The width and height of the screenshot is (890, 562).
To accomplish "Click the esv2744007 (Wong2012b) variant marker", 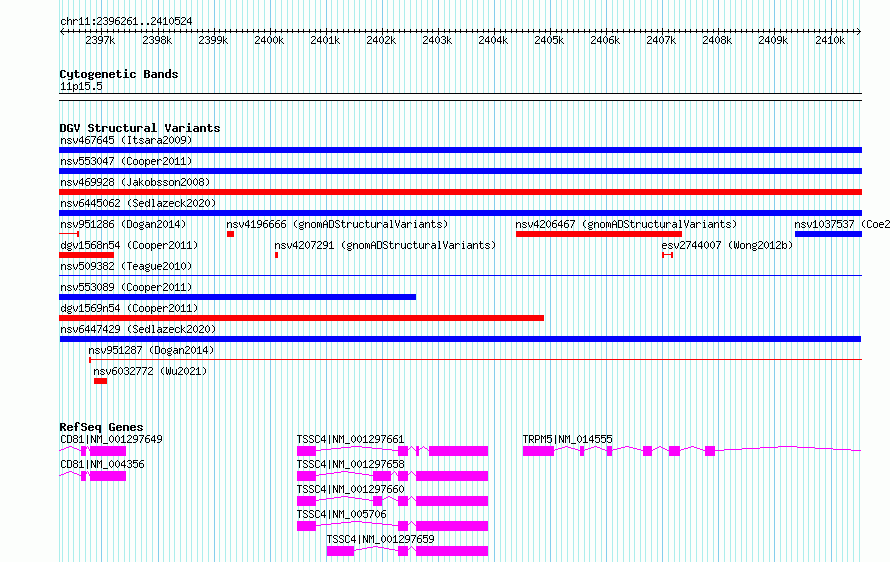I will pos(668,255).
